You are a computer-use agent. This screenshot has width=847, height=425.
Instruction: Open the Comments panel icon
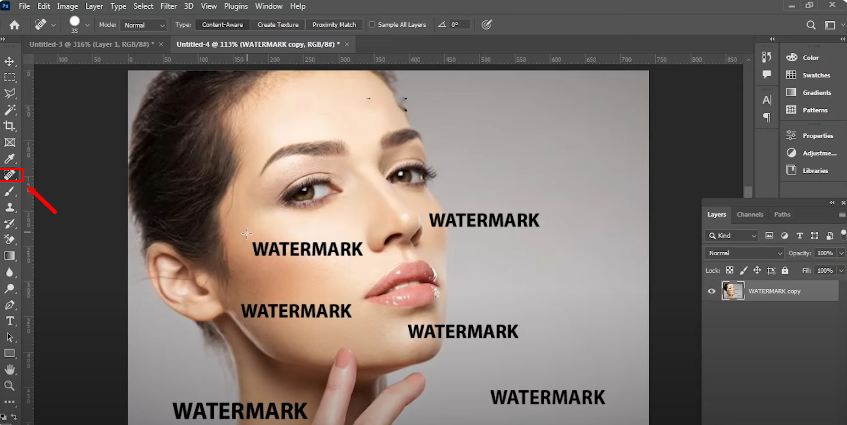767,74
